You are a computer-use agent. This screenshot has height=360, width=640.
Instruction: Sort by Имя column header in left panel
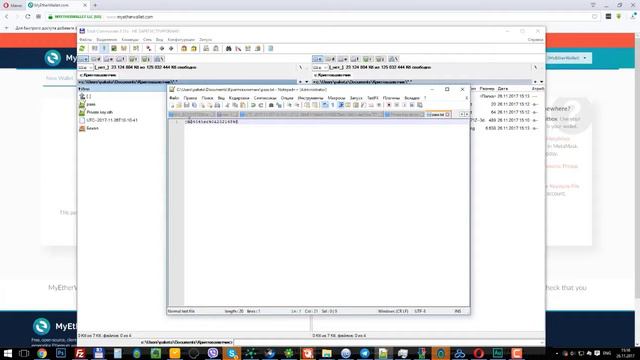(x=85, y=89)
